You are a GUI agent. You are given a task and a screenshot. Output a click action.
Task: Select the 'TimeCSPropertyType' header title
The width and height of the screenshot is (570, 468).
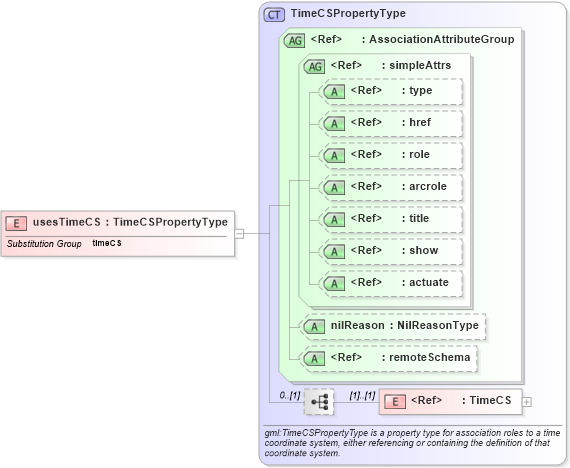[x=348, y=13]
